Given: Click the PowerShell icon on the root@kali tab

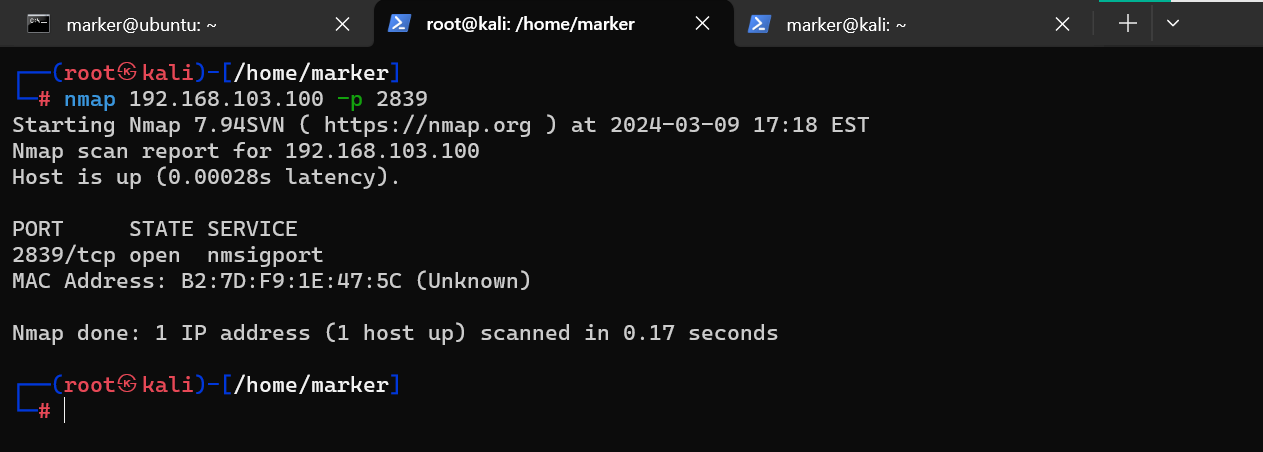Looking at the screenshot, I should 401,24.
